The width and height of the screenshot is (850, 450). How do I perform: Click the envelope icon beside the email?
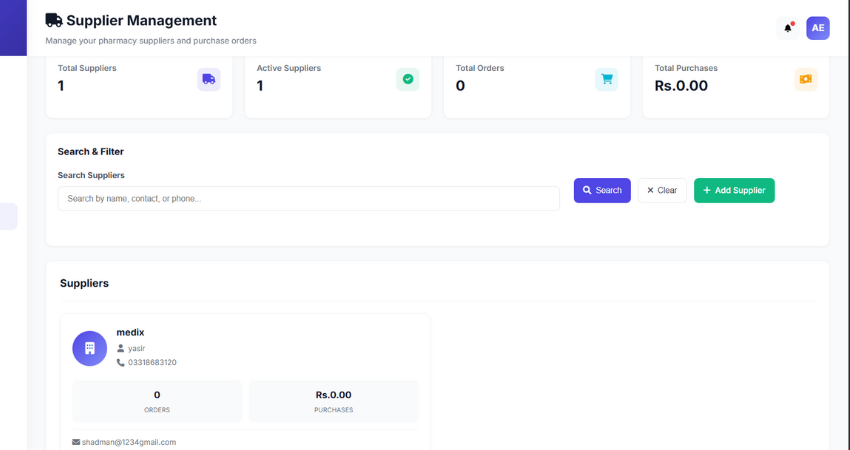(x=76, y=442)
